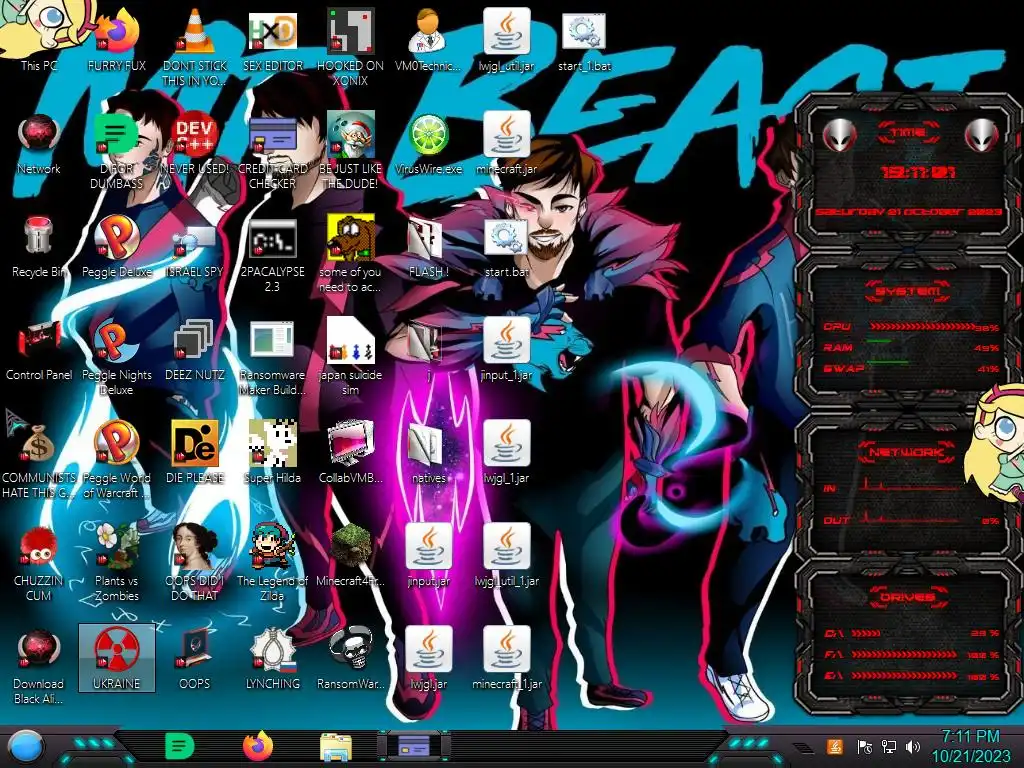The height and width of the screenshot is (768, 1024).
Task: Click the start.bat file
Action: (x=507, y=247)
